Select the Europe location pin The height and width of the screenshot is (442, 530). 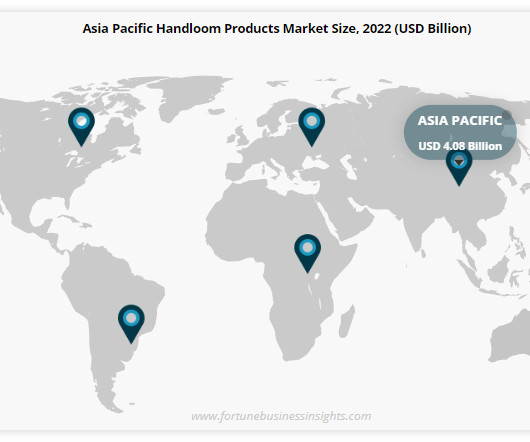click(312, 127)
